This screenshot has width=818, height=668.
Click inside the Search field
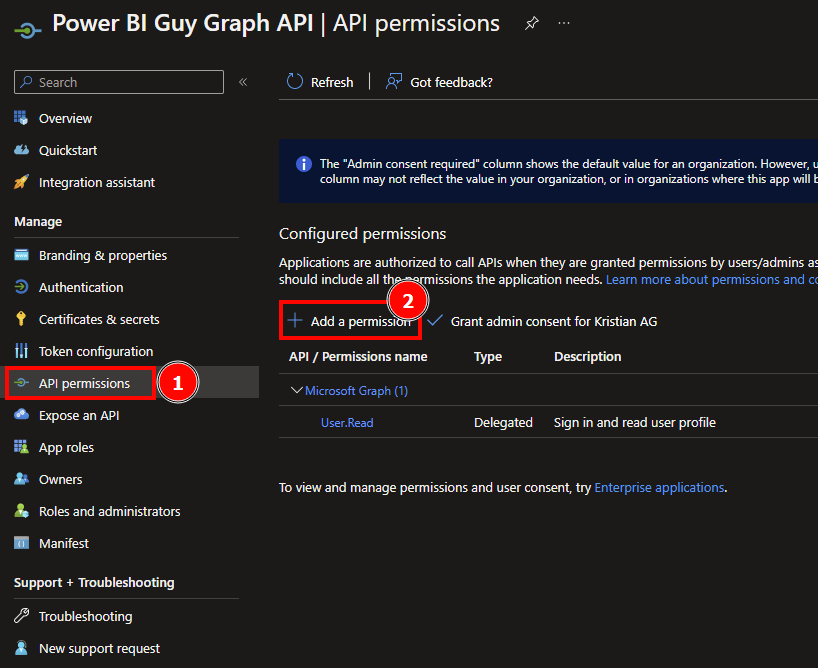tap(118, 82)
